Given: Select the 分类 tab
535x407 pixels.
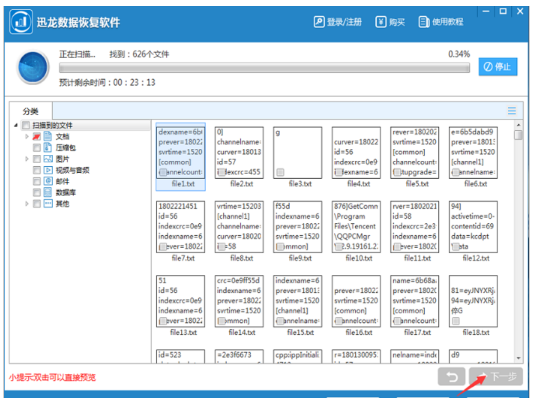Looking at the screenshot, I should [x=31, y=111].
